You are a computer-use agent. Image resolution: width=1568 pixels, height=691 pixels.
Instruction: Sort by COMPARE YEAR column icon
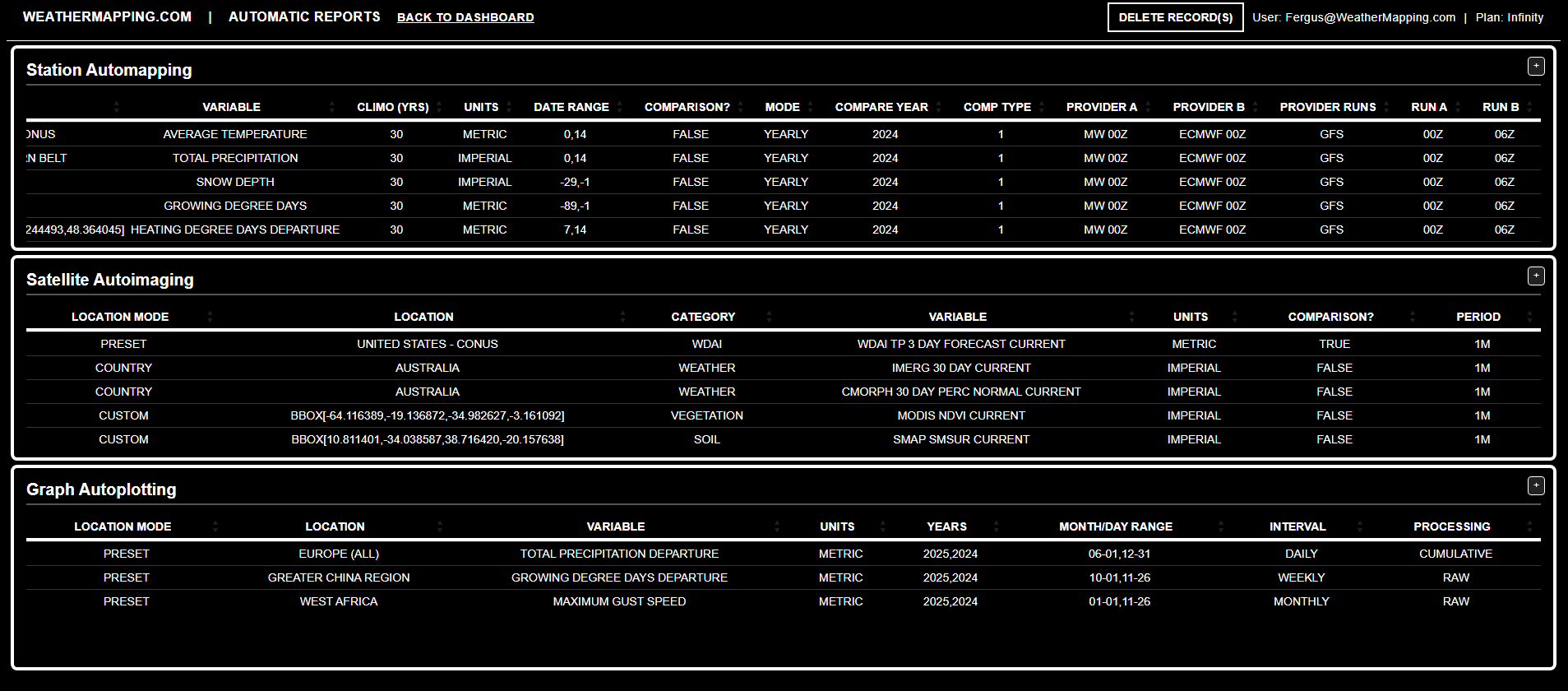pos(939,107)
